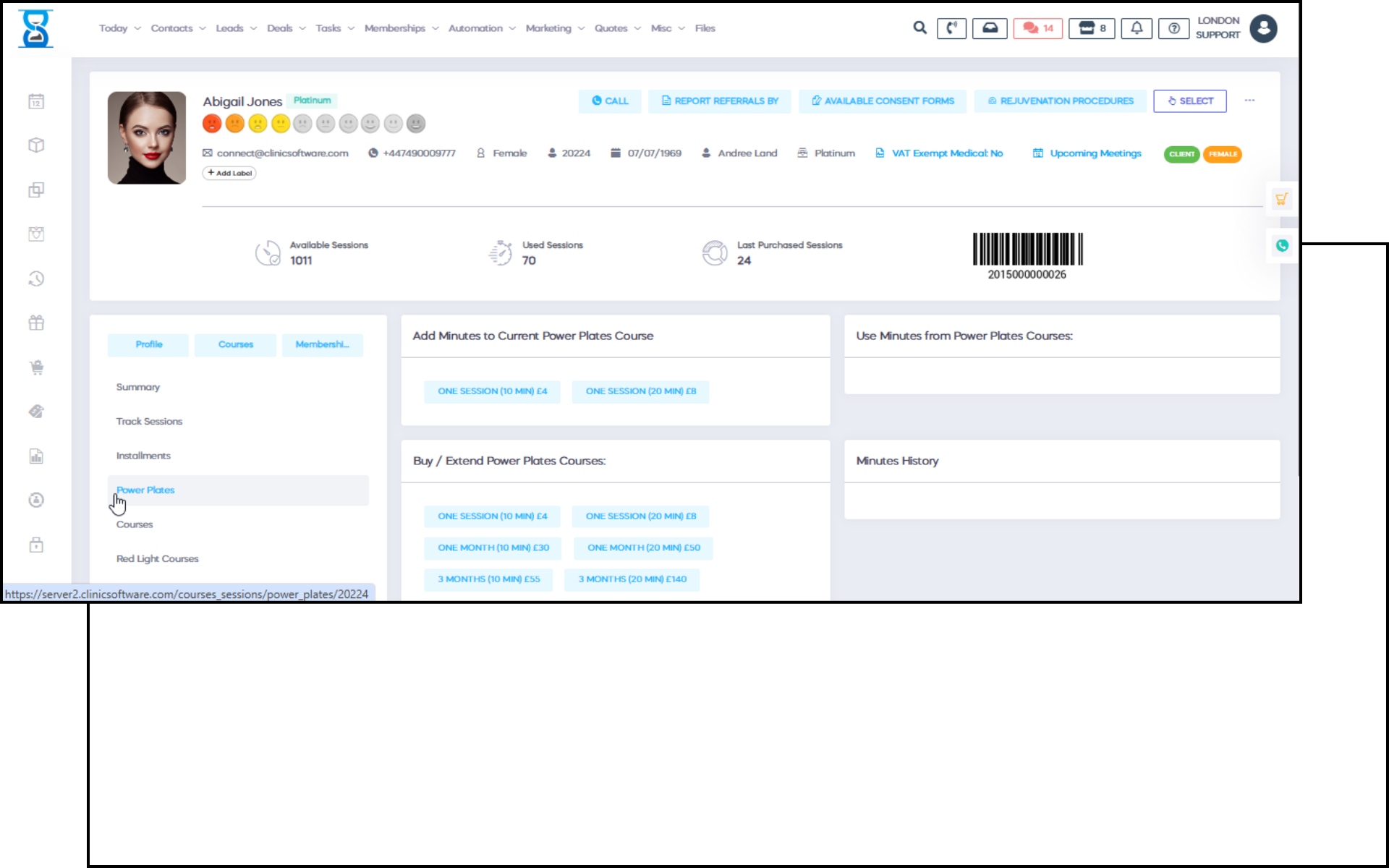The height and width of the screenshot is (868, 1389).
Task: Click the gift icon in left sidebar
Action: coord(36,323)
